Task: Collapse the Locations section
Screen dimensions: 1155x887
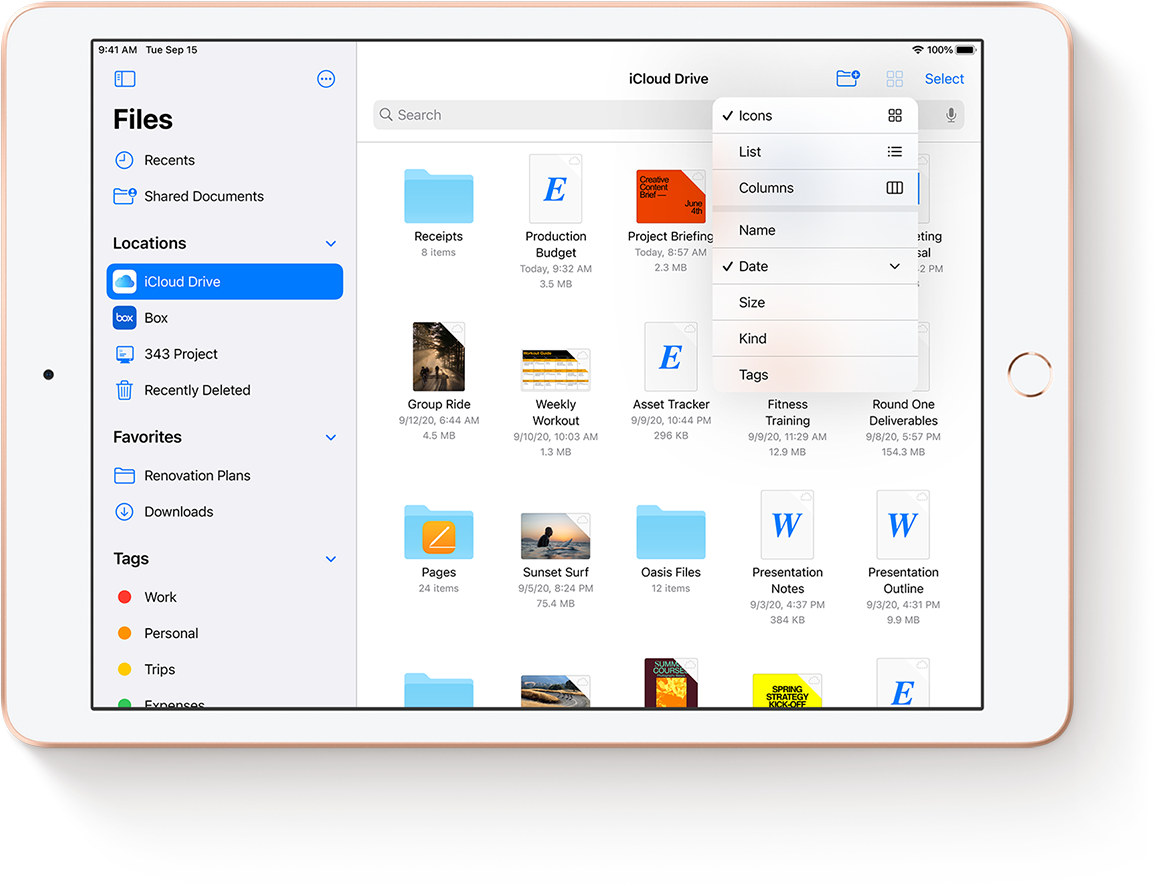Action: click(331, 244)
